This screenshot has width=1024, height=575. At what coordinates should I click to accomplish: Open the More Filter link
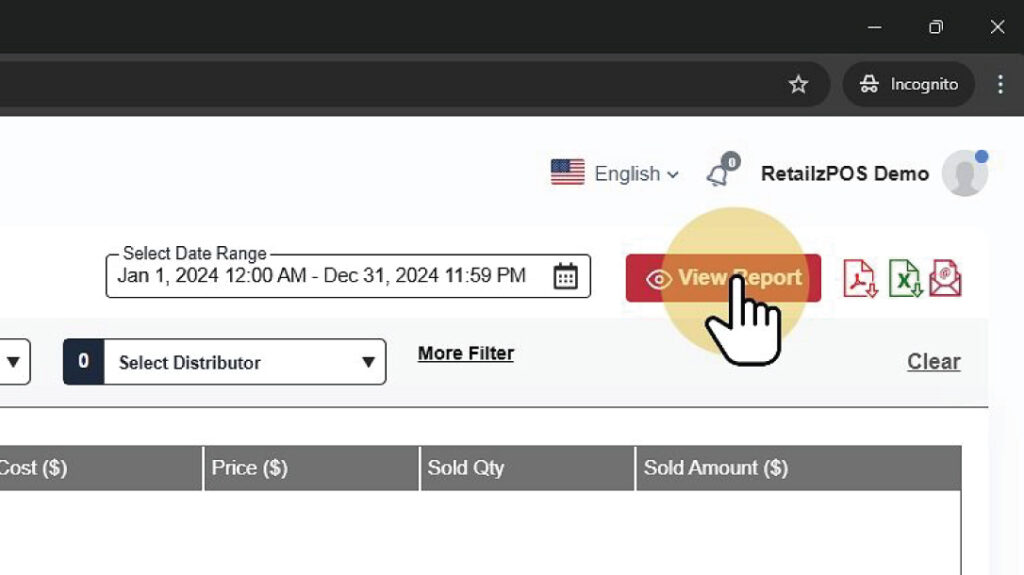click(x=465, y=353)
